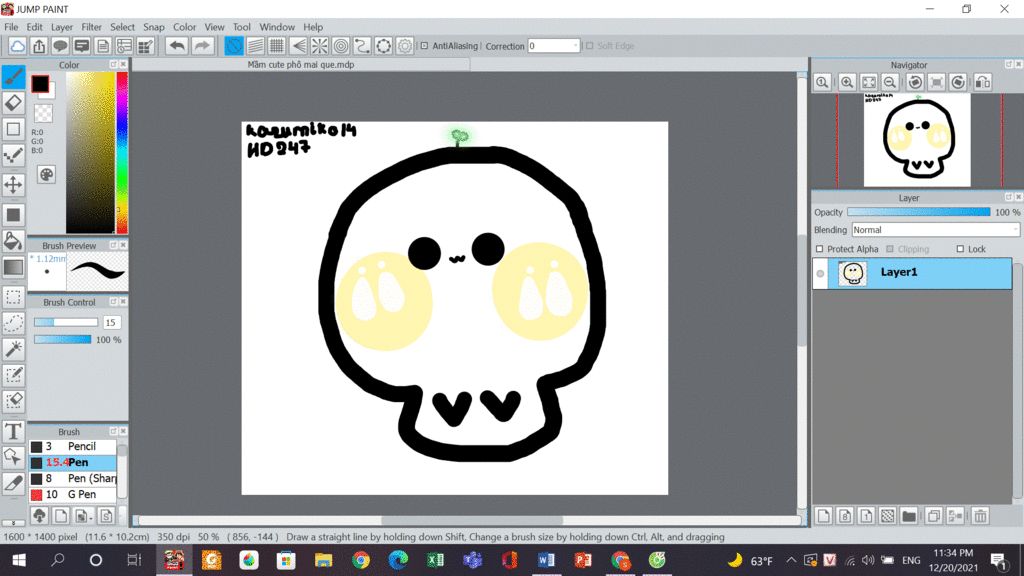Open Excel from the taskbar

[435, 560]
